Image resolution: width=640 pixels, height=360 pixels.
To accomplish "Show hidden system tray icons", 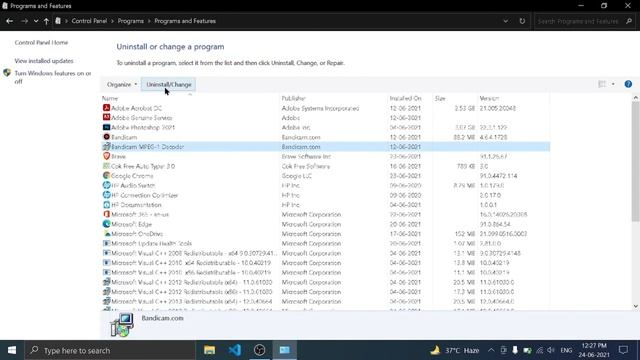I will pos(491,350).
